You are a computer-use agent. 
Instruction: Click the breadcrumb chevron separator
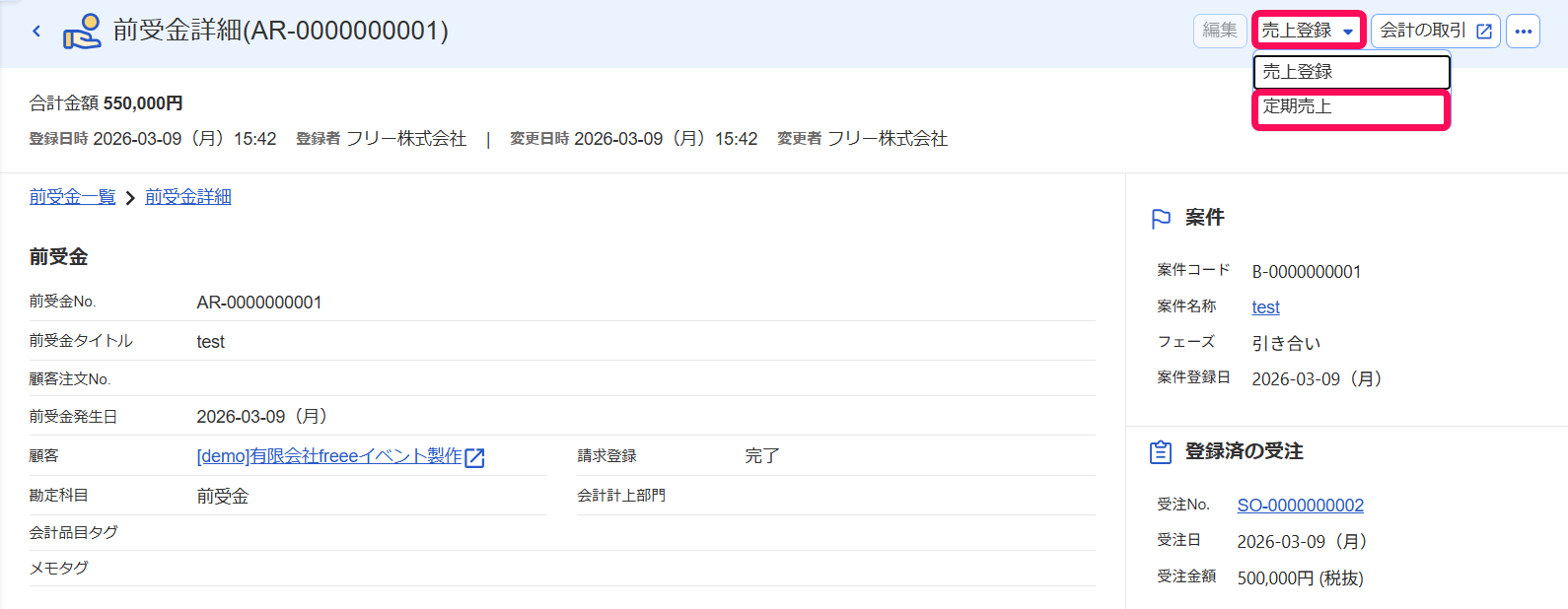(130, 198)
